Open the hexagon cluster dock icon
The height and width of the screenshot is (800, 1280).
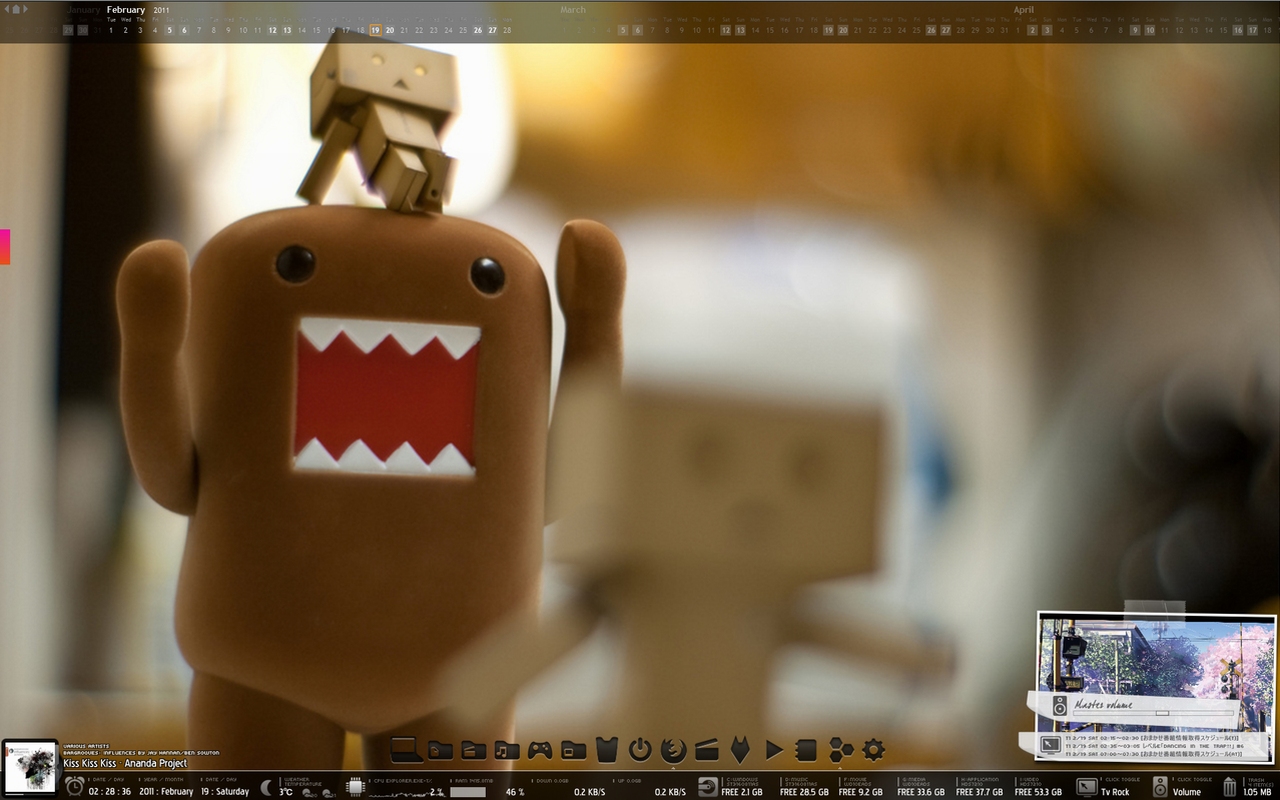click(x=840, y=749)
